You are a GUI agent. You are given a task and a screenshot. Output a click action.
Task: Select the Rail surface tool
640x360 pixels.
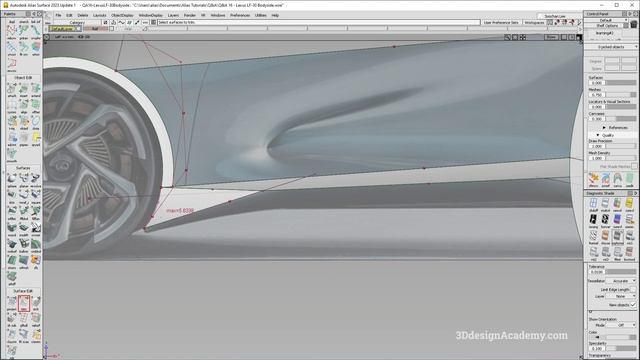pyautogui.click(x=24, y=195)
